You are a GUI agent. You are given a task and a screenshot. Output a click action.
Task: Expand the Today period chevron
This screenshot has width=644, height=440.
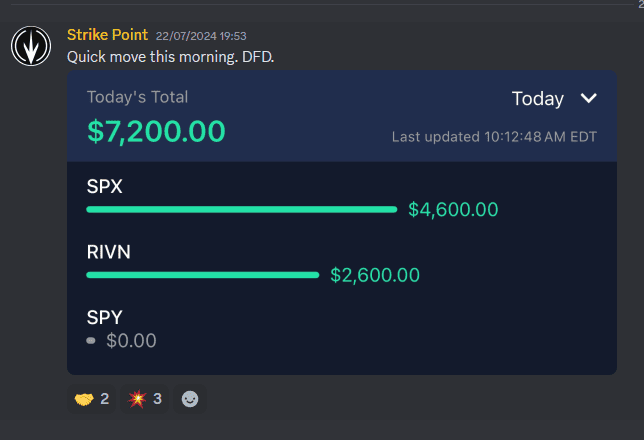[588, 98]
